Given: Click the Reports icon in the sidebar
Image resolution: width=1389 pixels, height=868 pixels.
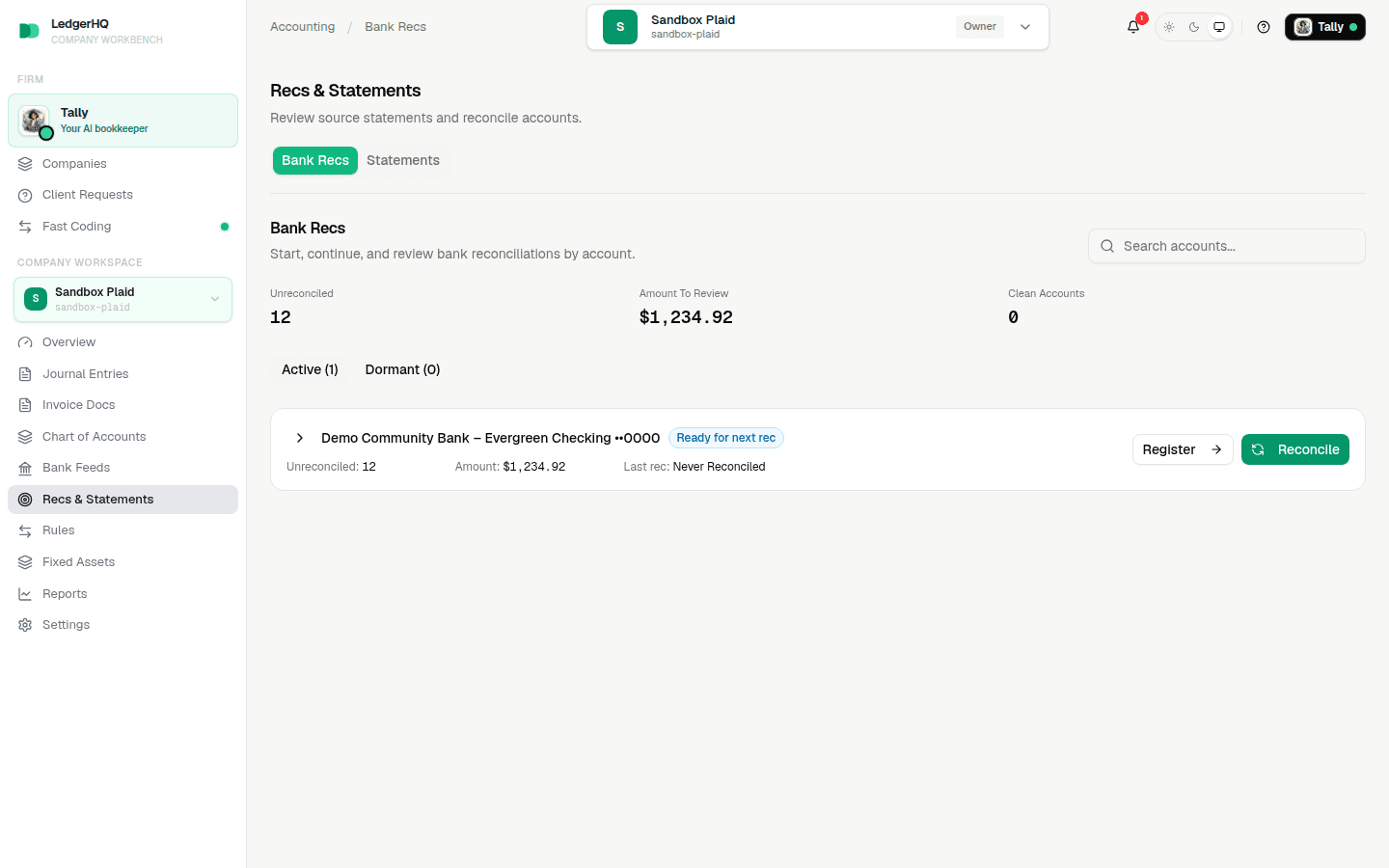Looking at the screenshot, I should tap(25, 594).
